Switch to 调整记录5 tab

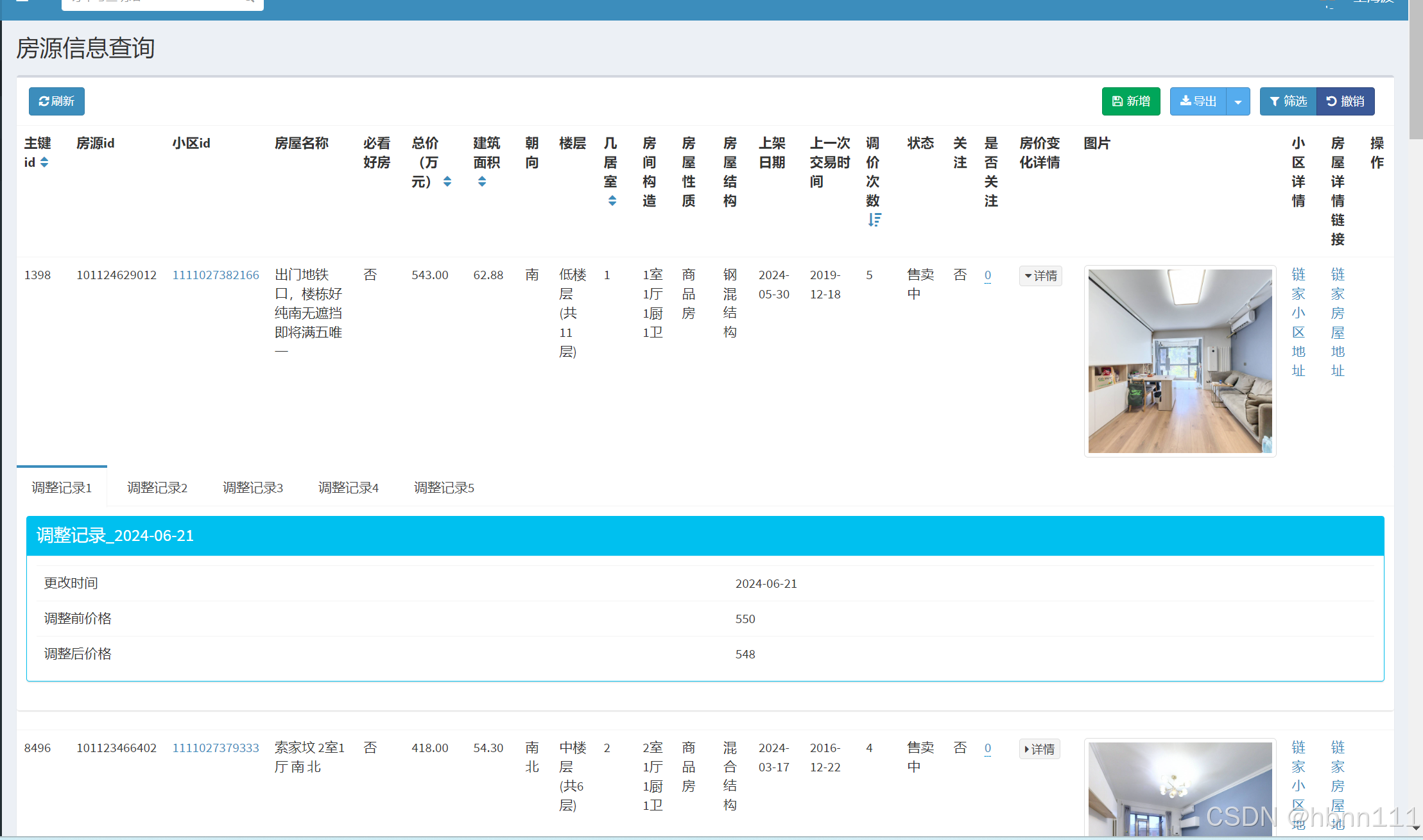(x=444, y=488)
